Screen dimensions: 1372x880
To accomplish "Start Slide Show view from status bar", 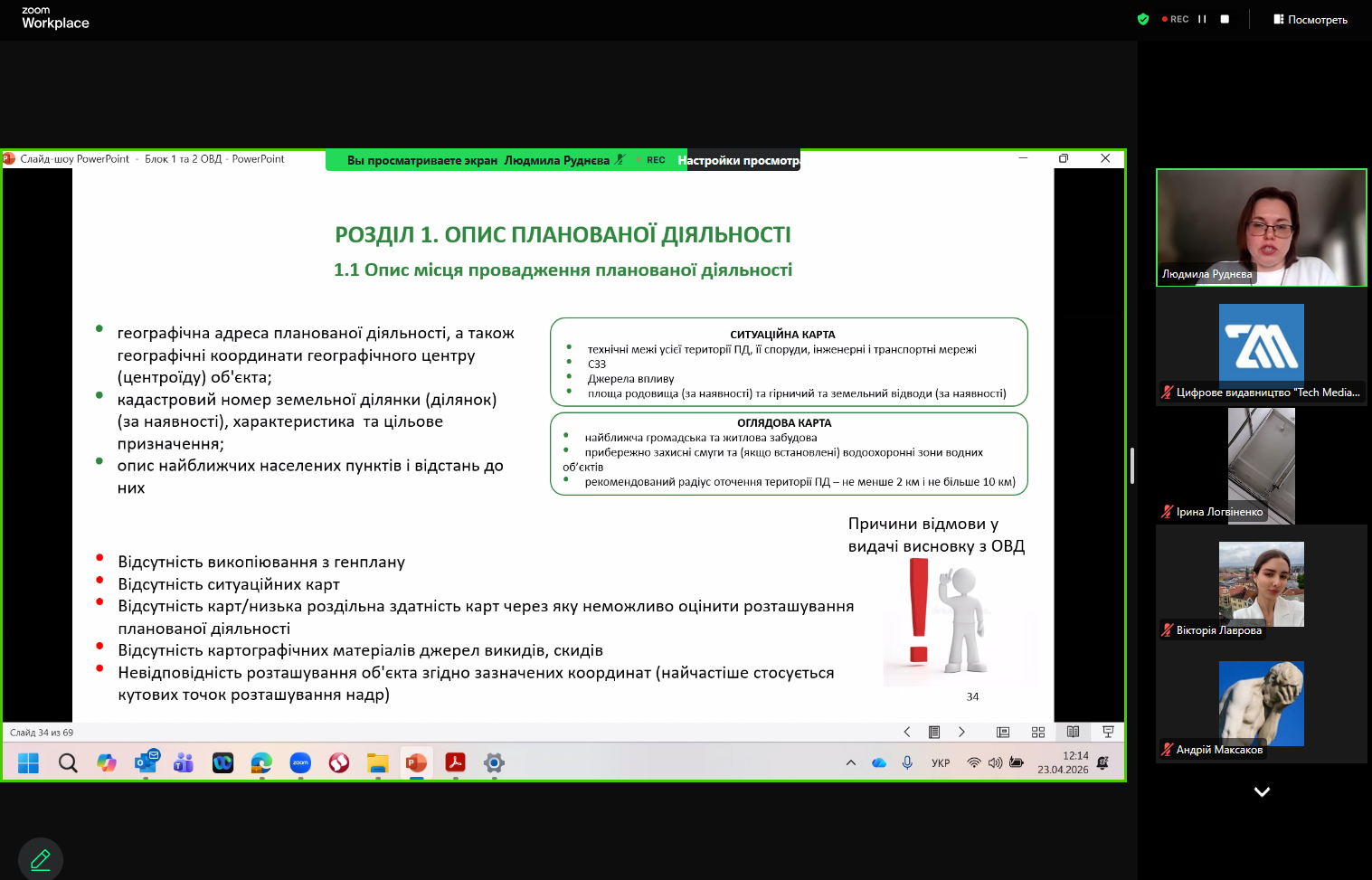I will click(x=1108, y=732).
